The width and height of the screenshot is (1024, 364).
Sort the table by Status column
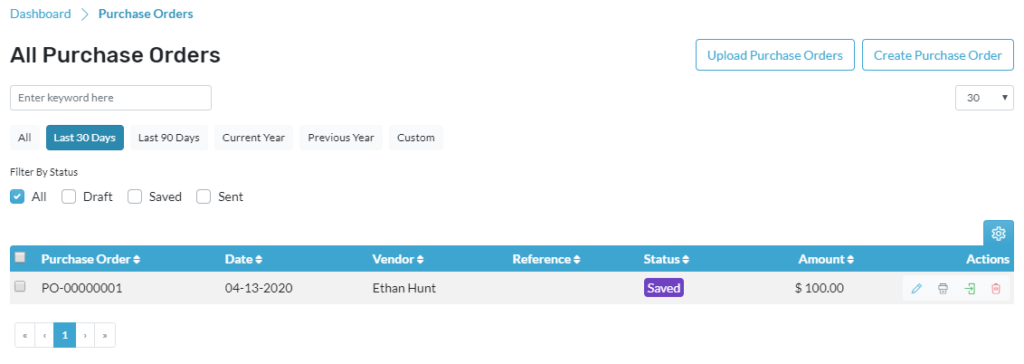[666, 259]
